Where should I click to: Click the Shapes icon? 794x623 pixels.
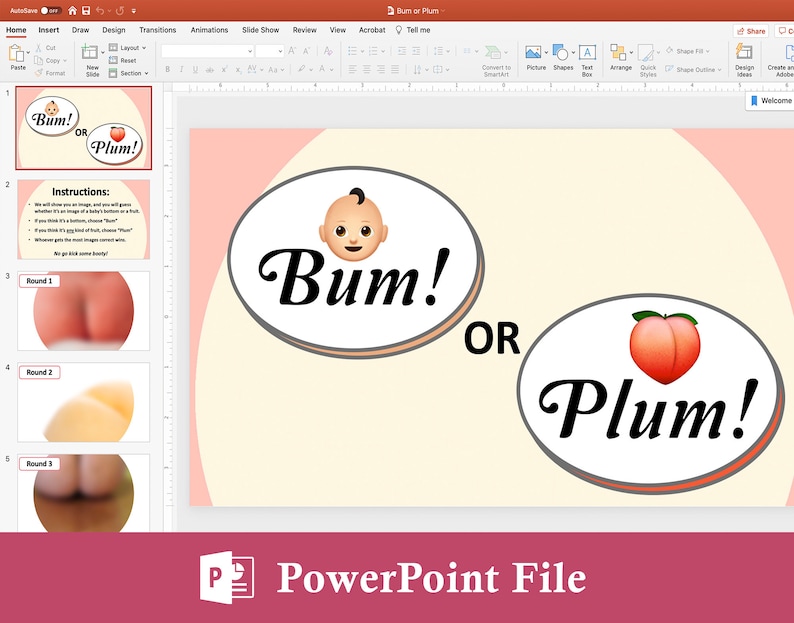[560, 52]
